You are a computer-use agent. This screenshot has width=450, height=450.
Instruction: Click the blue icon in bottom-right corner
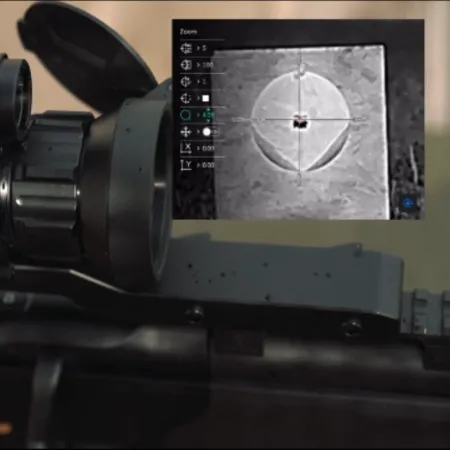point(408,203)
